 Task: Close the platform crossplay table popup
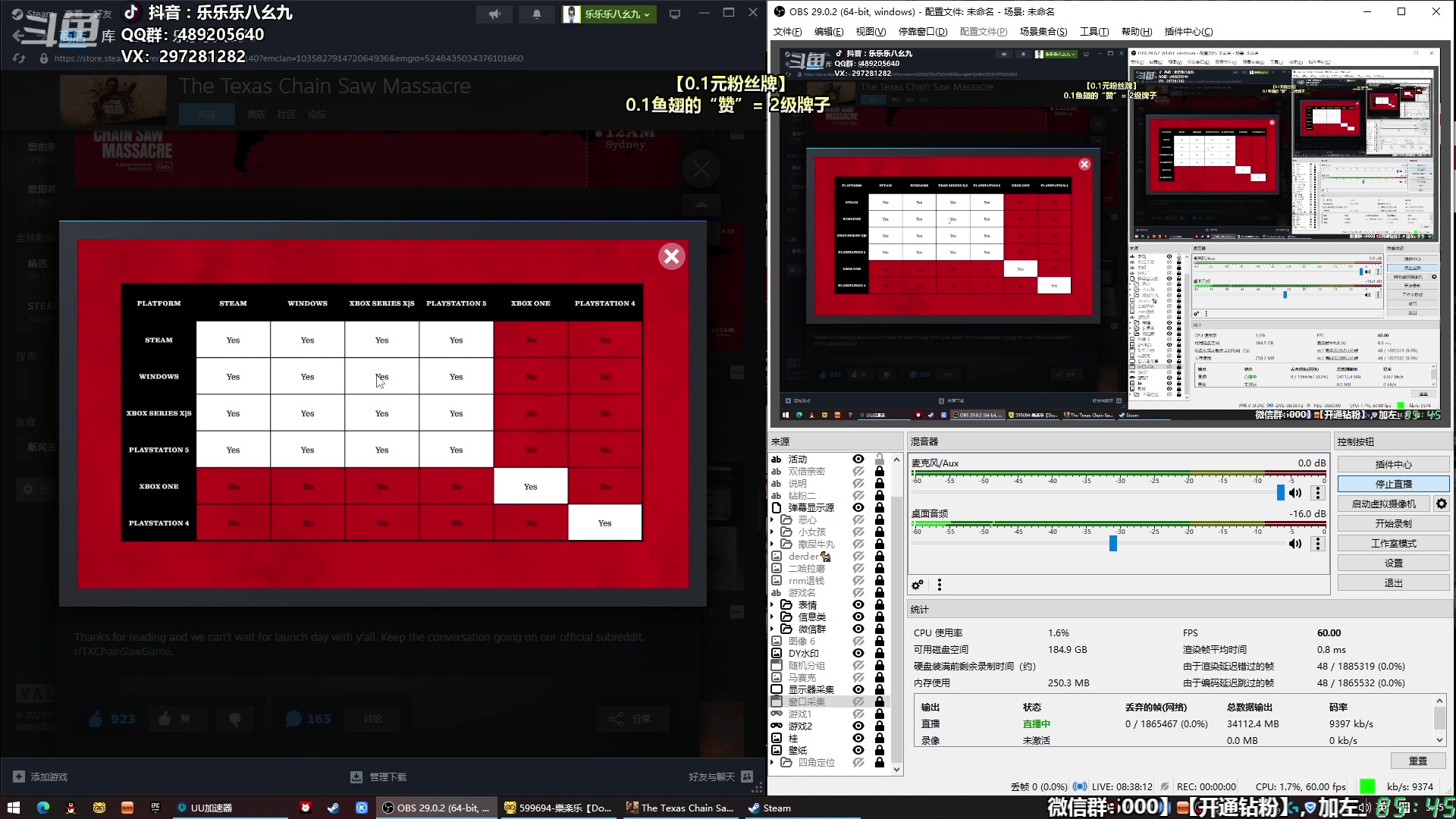[671, 257]
